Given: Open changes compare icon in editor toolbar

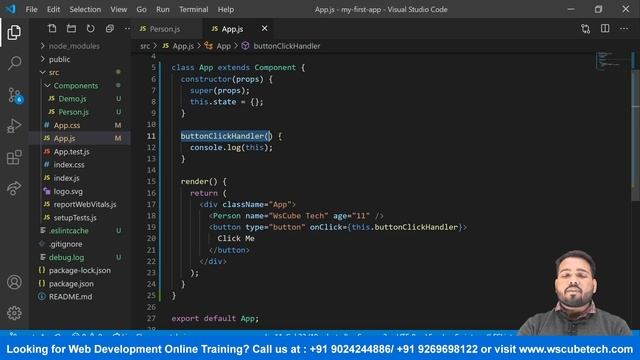Looking at the screenshot, I should pyautogui.click(x=586, y=29).
